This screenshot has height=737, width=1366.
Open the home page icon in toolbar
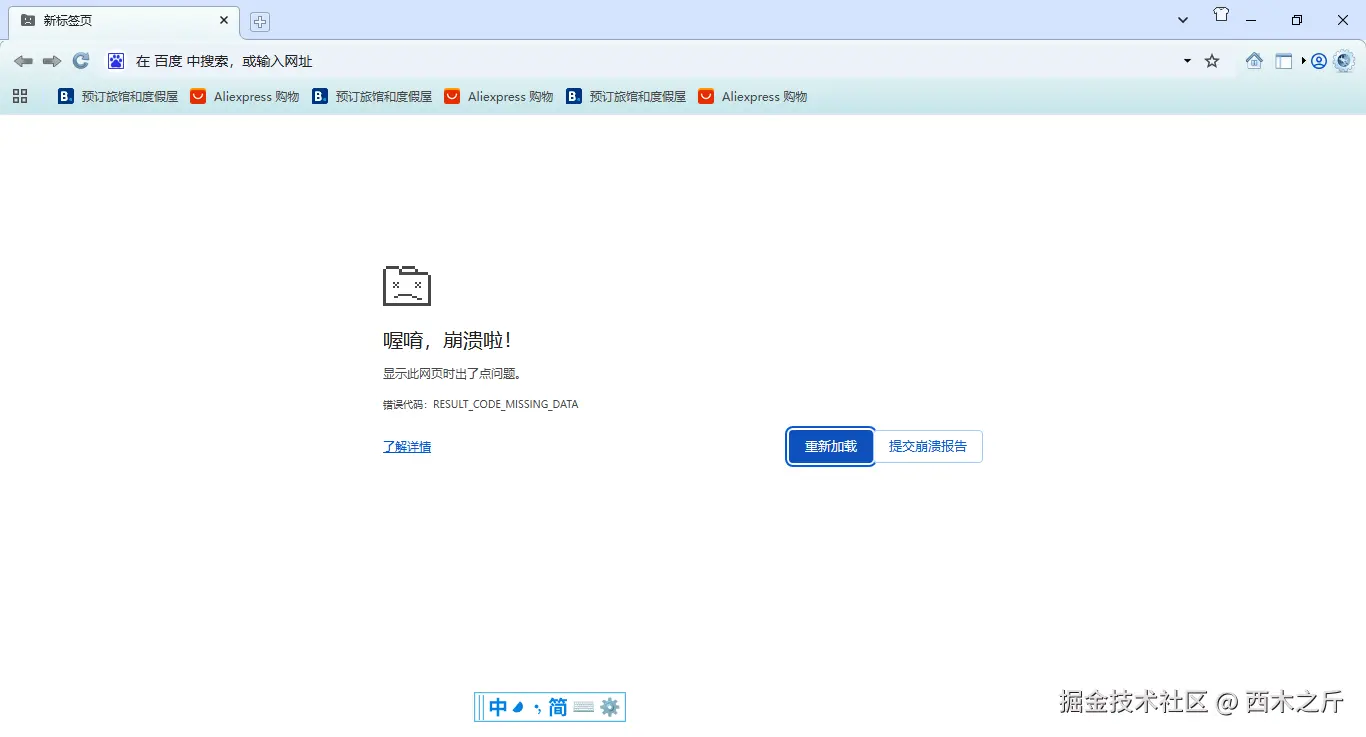click(x=1254, y=61)
